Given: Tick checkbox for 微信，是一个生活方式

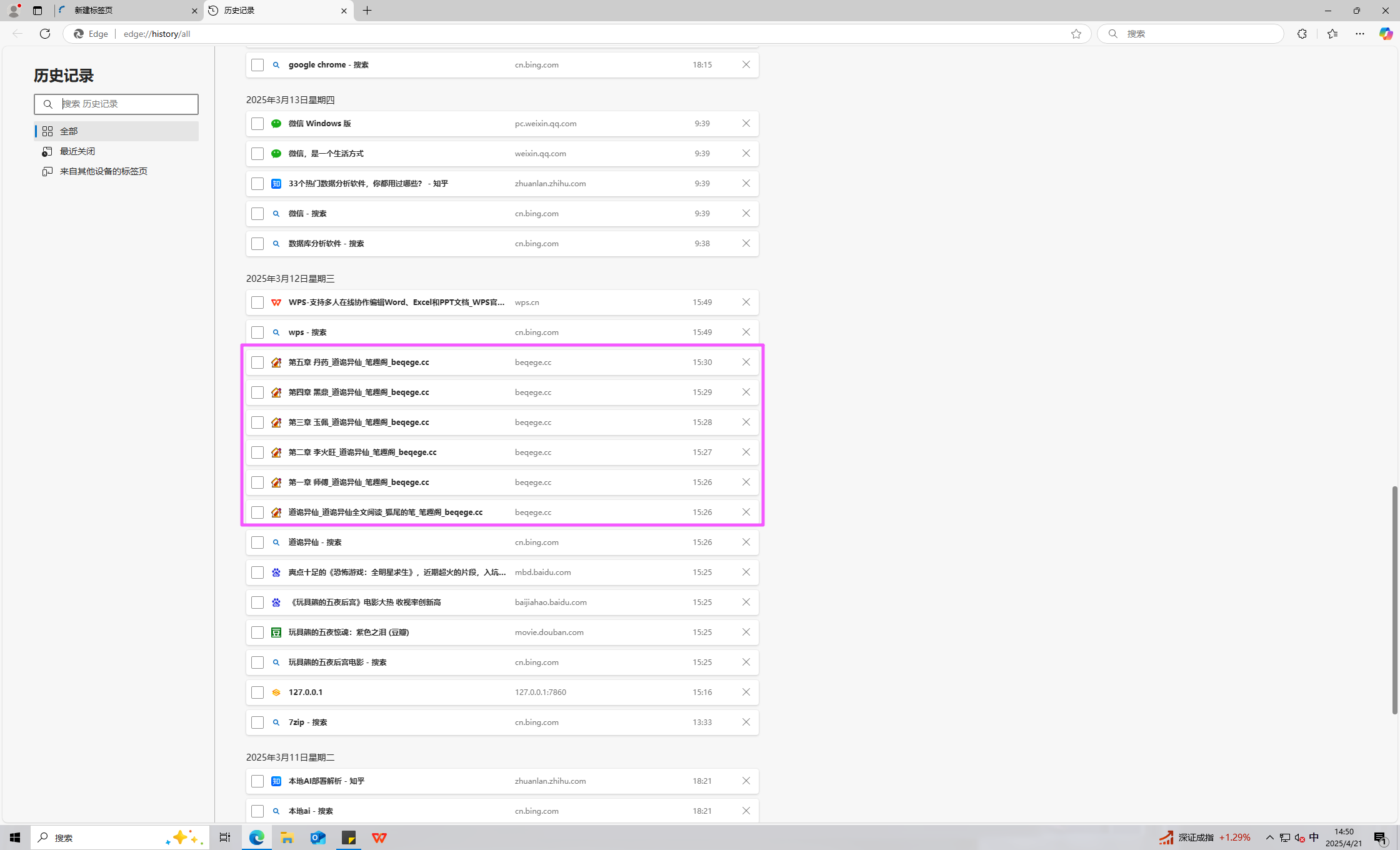Looking at the screenshot, I should 257,154.
